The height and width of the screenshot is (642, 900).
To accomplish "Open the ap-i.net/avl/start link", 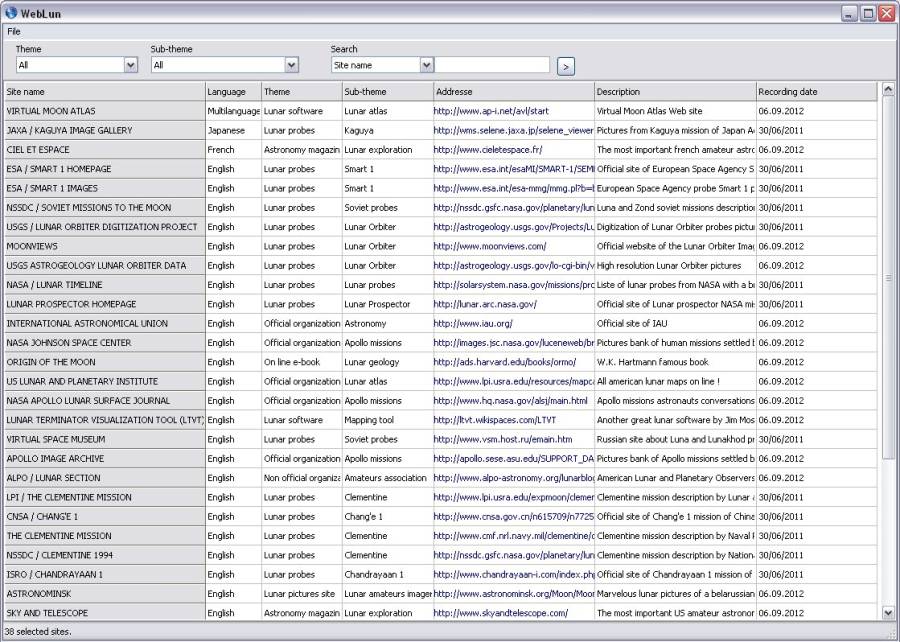I will 491,111.
